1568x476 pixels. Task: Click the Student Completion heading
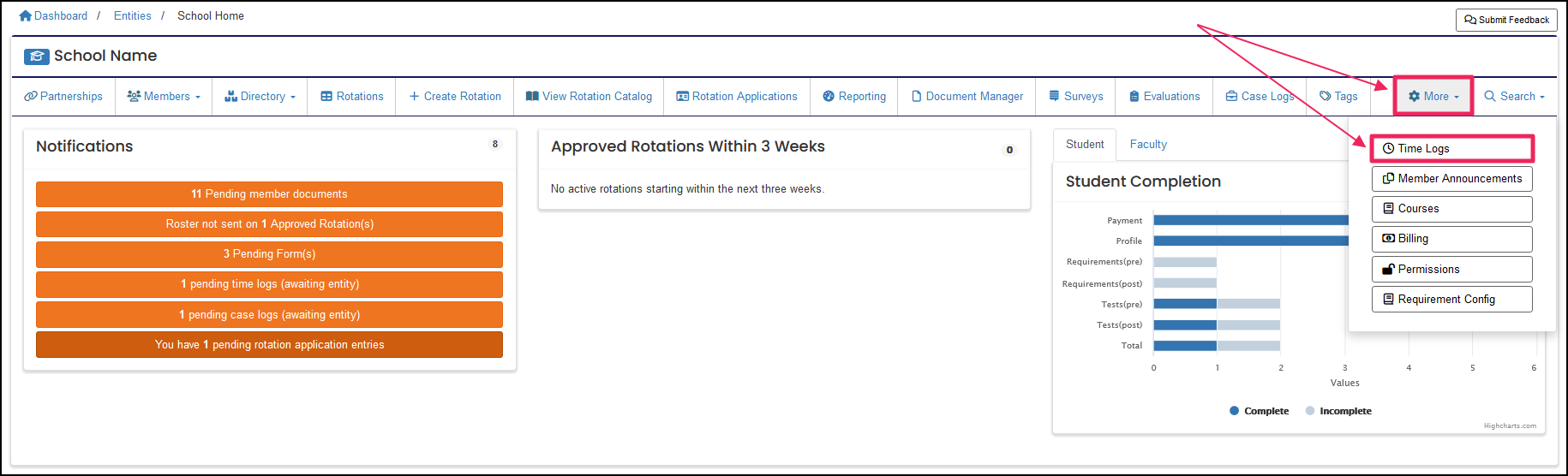click(x=1143, y=181)
